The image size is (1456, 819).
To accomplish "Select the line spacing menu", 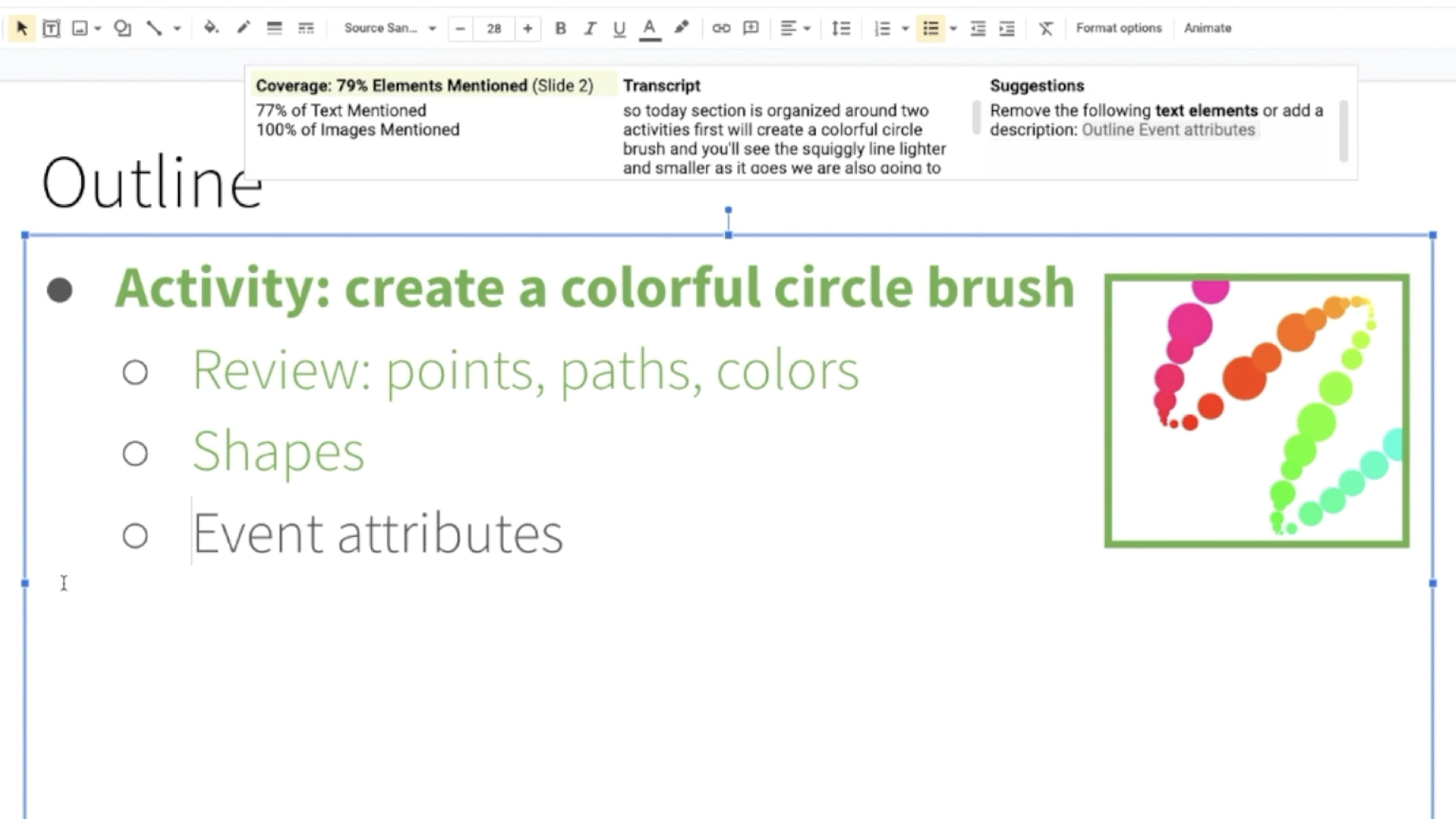I will coord(840,28).
